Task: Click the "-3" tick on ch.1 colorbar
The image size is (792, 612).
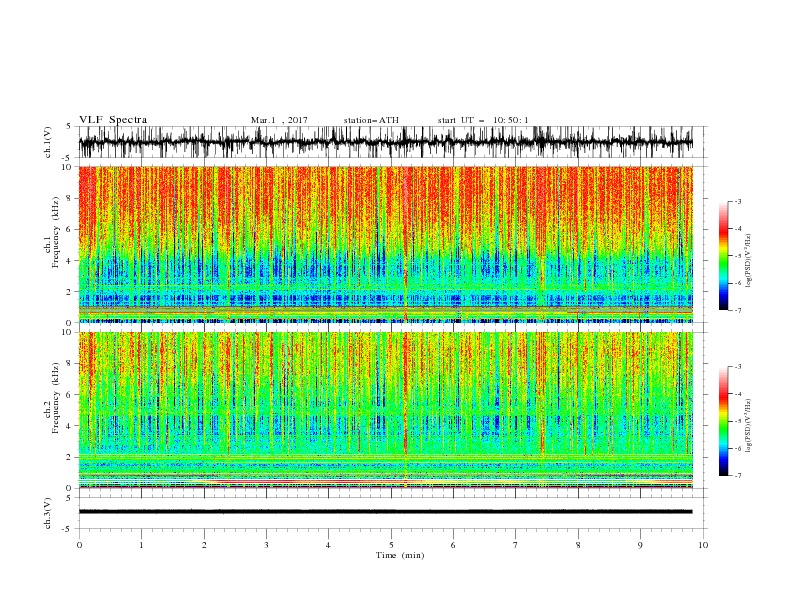Action: (x=738, y=201)
